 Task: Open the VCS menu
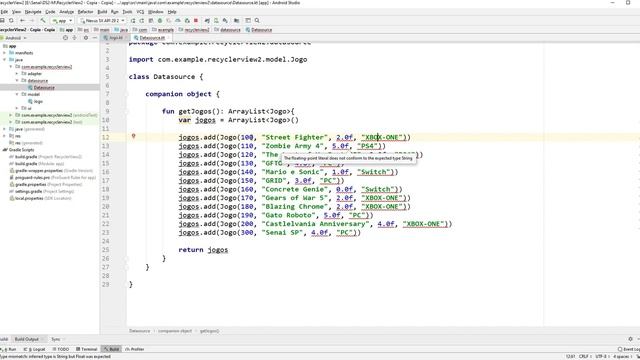140,12
